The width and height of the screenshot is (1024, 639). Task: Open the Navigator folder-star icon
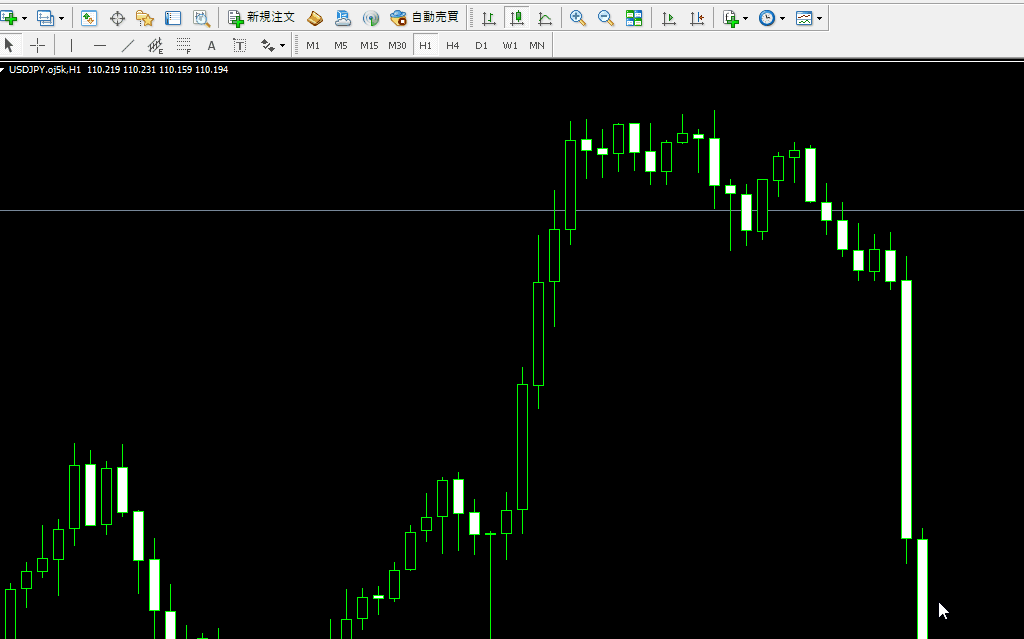[x=145, y=18]
